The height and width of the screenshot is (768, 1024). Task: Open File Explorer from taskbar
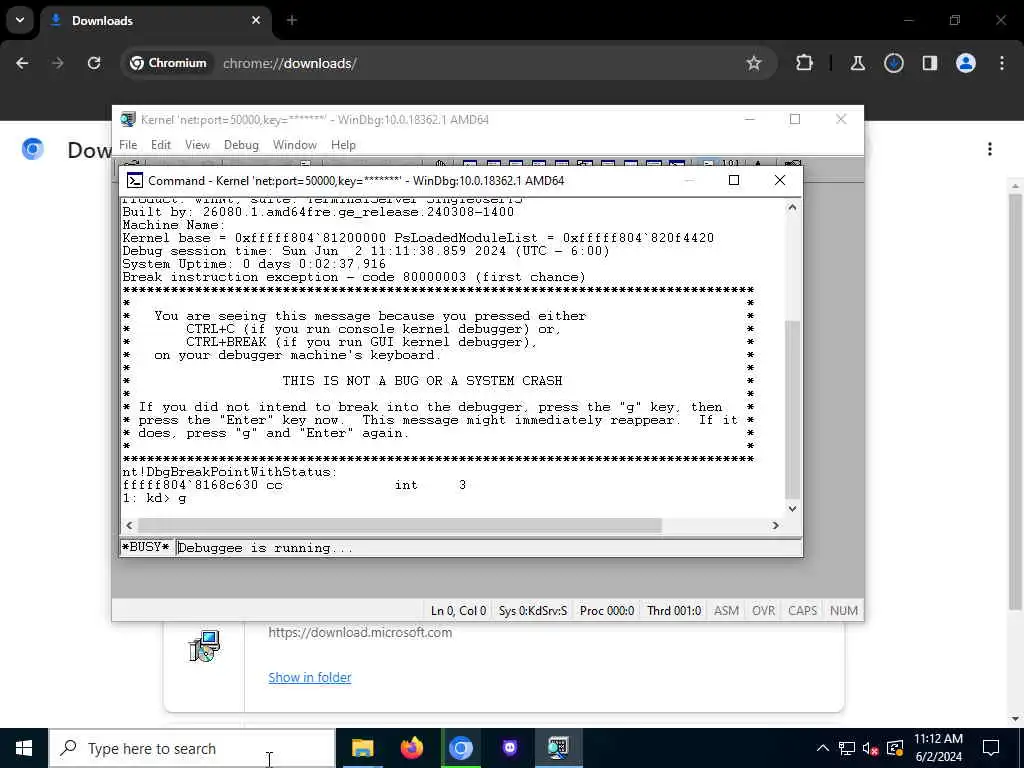tap(362, 748)
